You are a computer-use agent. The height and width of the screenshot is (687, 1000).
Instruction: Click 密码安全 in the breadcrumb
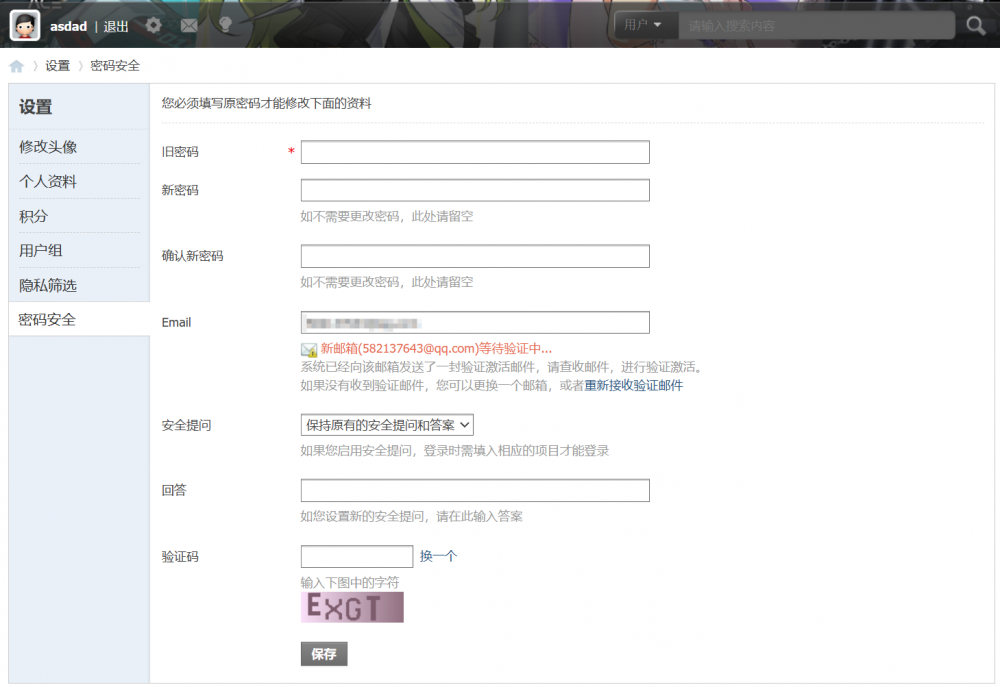click(x=115, y=66)
